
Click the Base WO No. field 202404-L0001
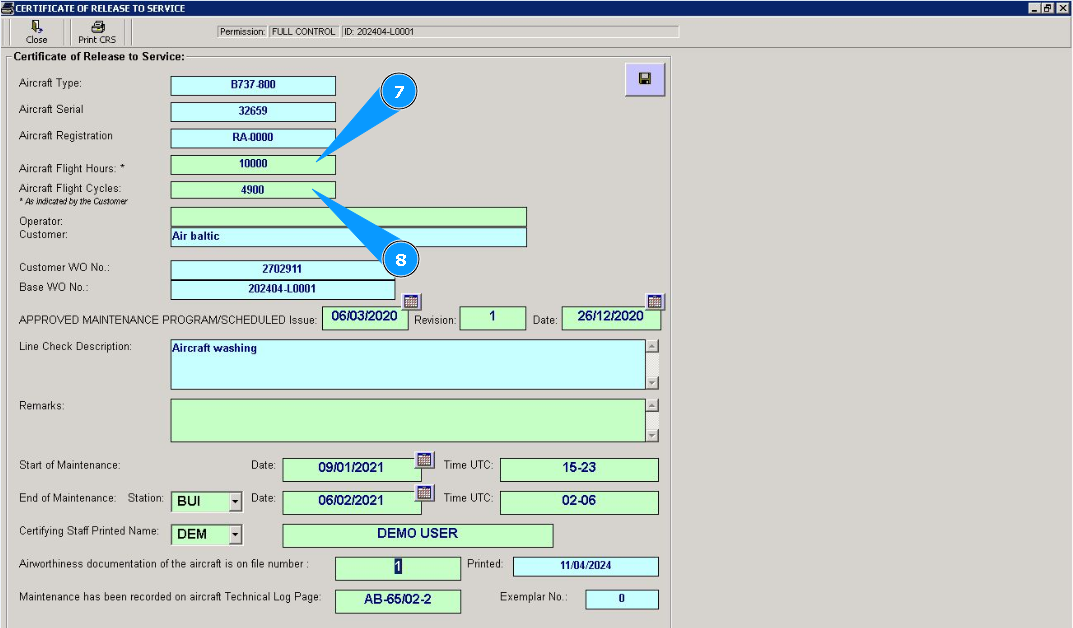(x=283, y=289)
